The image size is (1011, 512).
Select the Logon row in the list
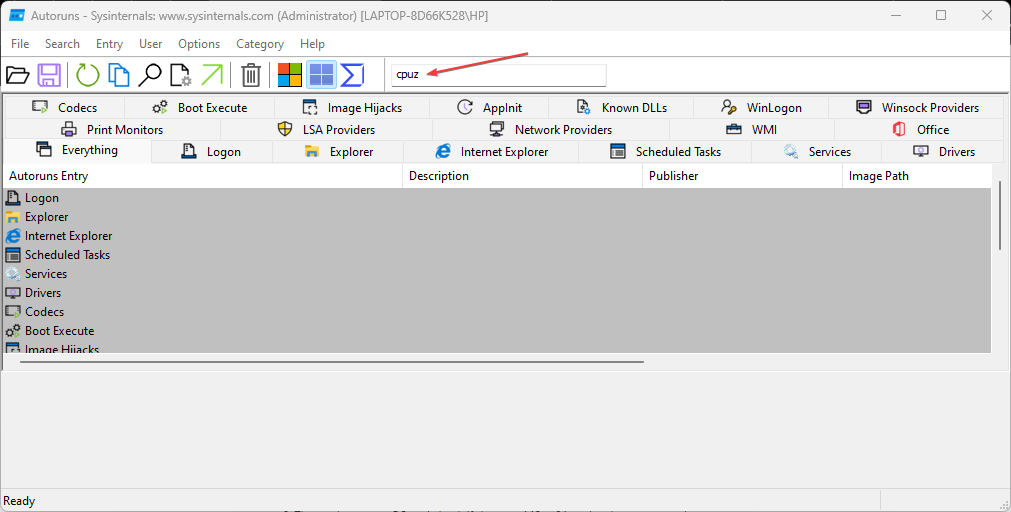coord(497,198)
